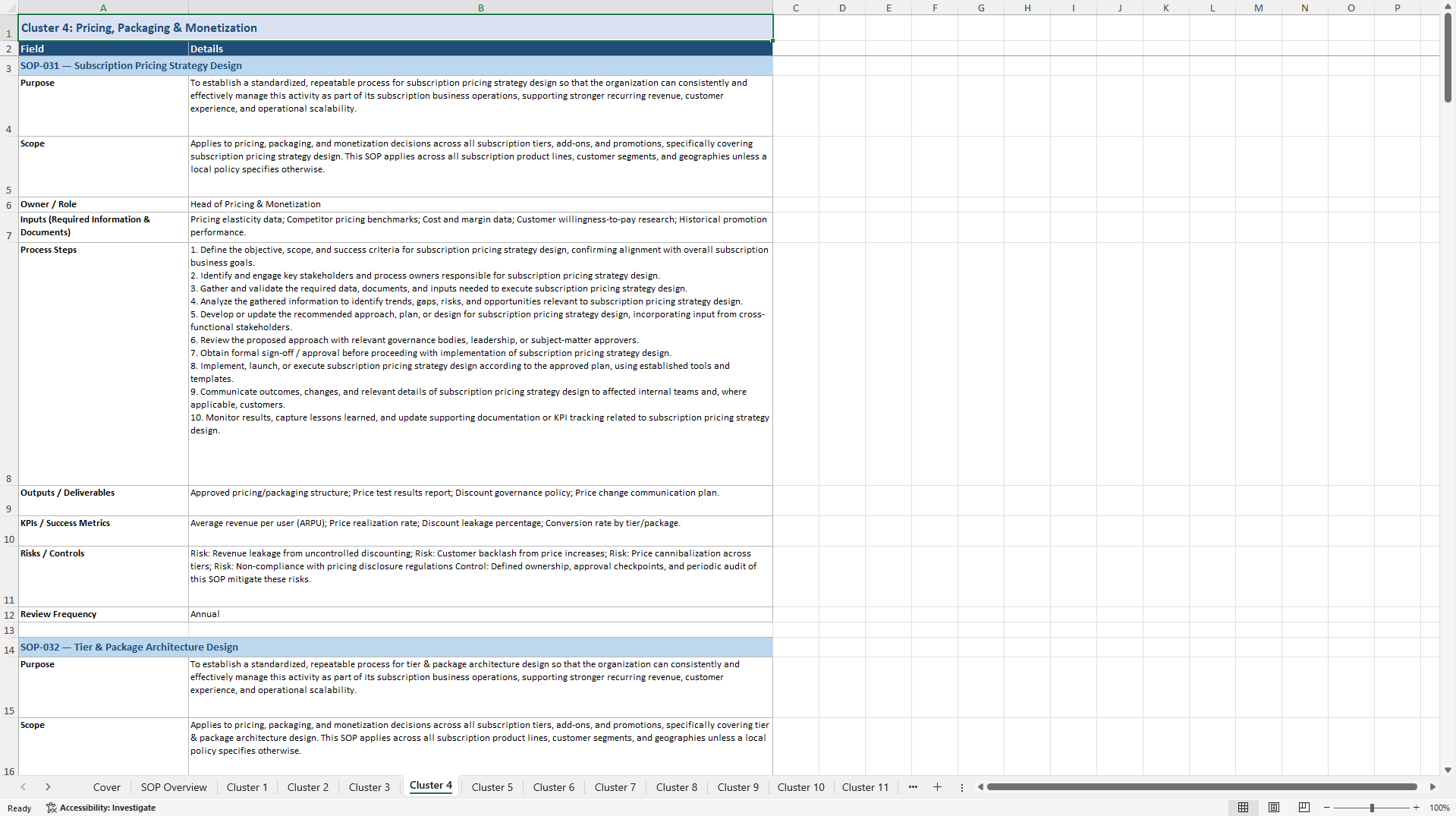Viewport: 1456px width, 816px height.
Task: Click the zoom out minus icon
Action: point(1326,808)
